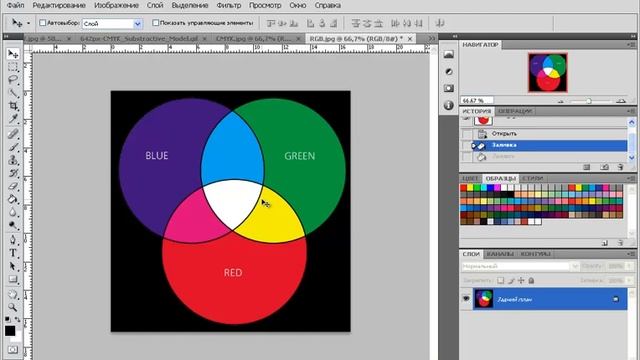This screenshot has height=360, width=640.
Task: Select the Brush tool
Action: point(13,147)
